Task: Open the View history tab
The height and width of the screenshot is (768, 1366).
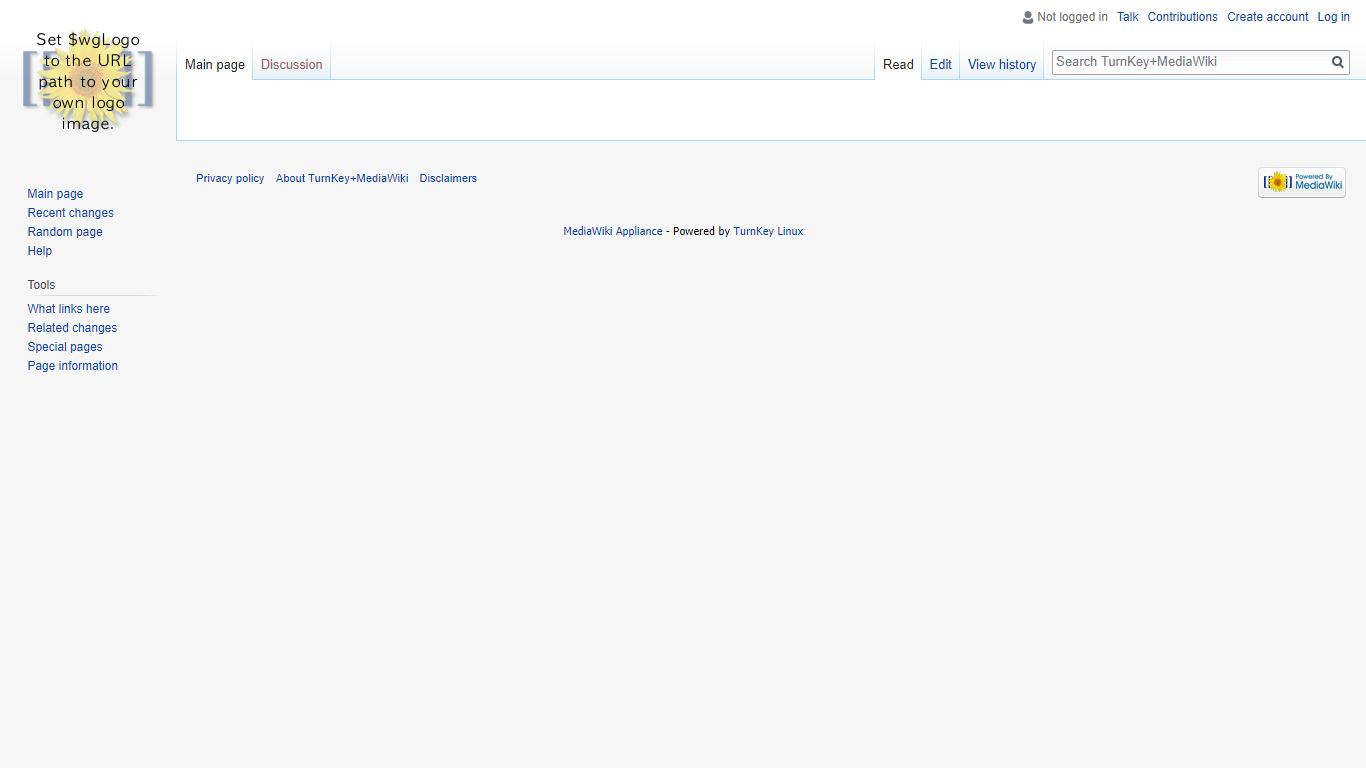Action: 1001,65
